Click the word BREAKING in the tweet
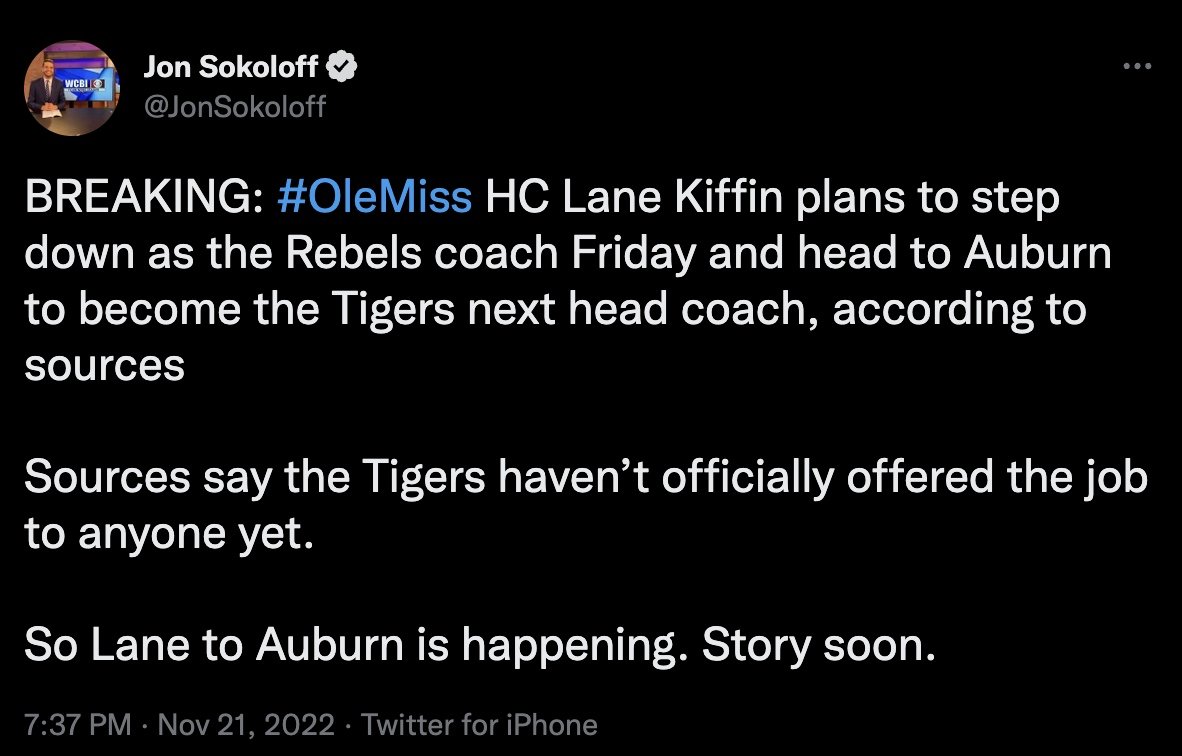This screenshot has width=1182, height=756. 141,198
